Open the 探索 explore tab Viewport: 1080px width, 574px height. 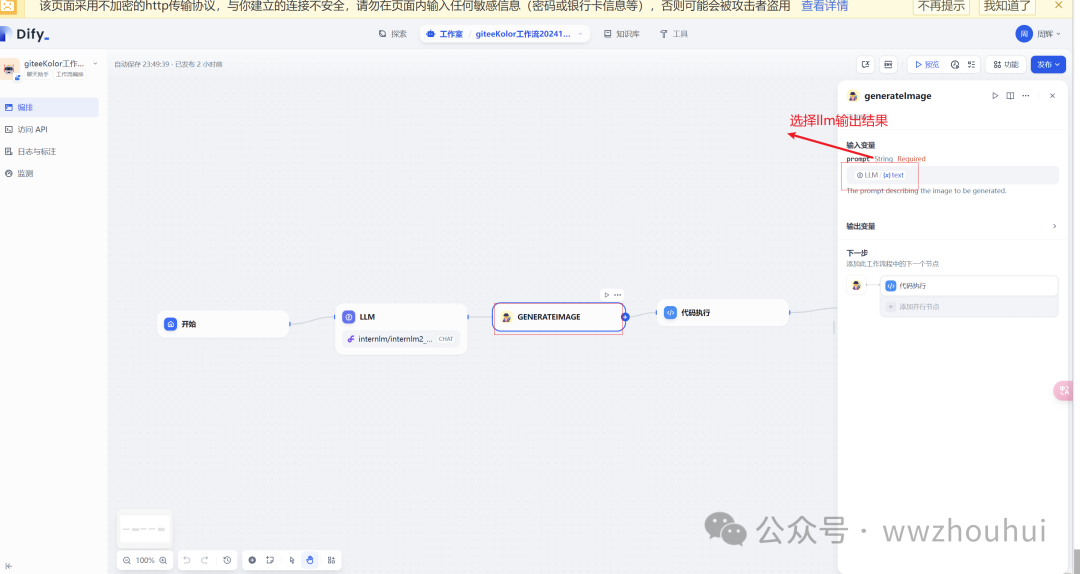click(x=393, y=34)
